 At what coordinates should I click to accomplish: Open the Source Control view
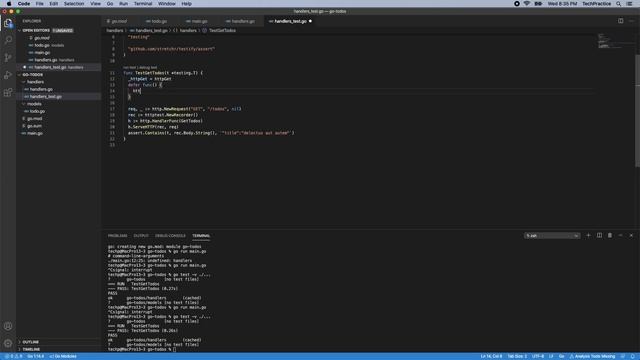[x=8, y=58]
